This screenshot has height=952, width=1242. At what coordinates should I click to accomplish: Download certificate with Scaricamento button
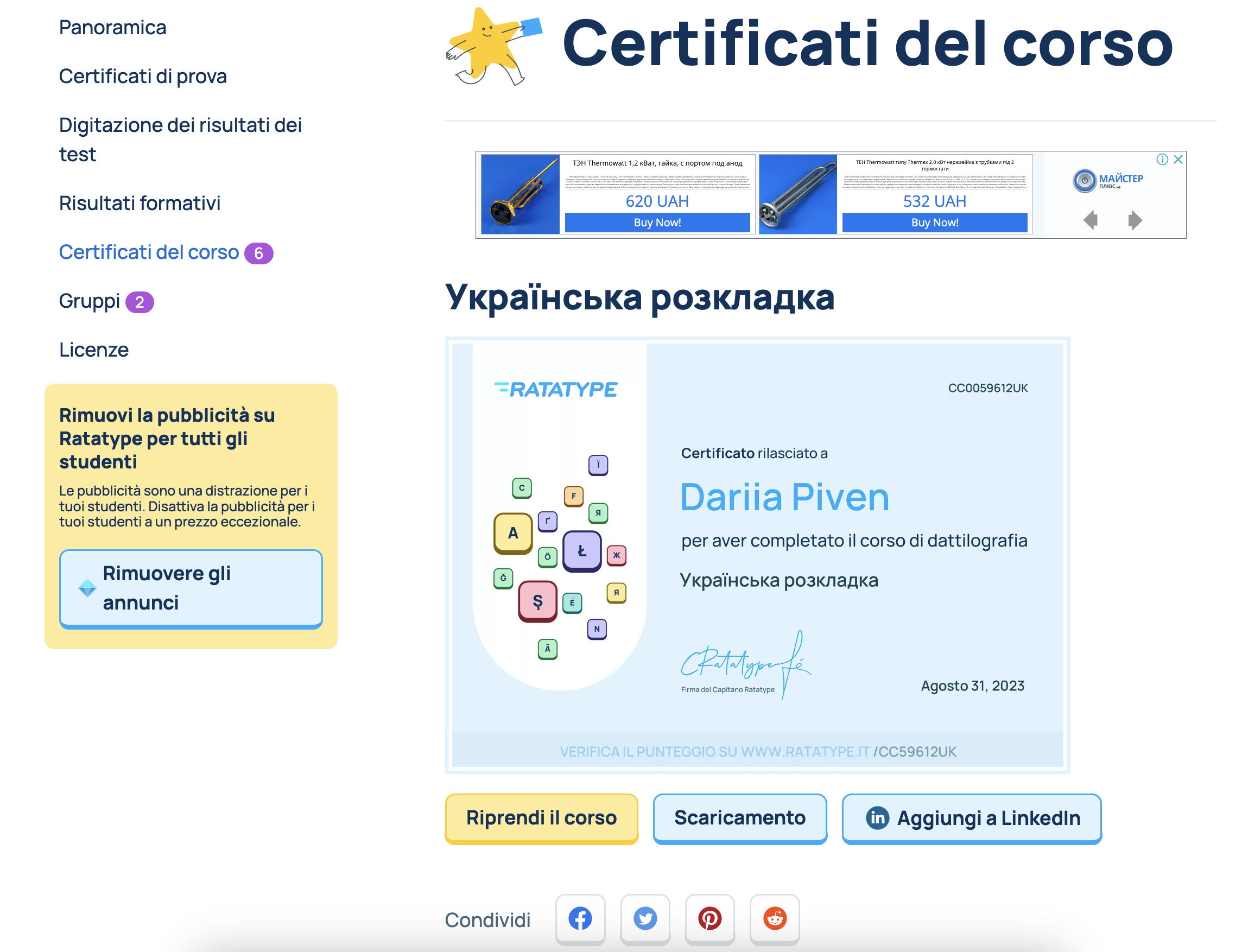(x=739, y=818)
